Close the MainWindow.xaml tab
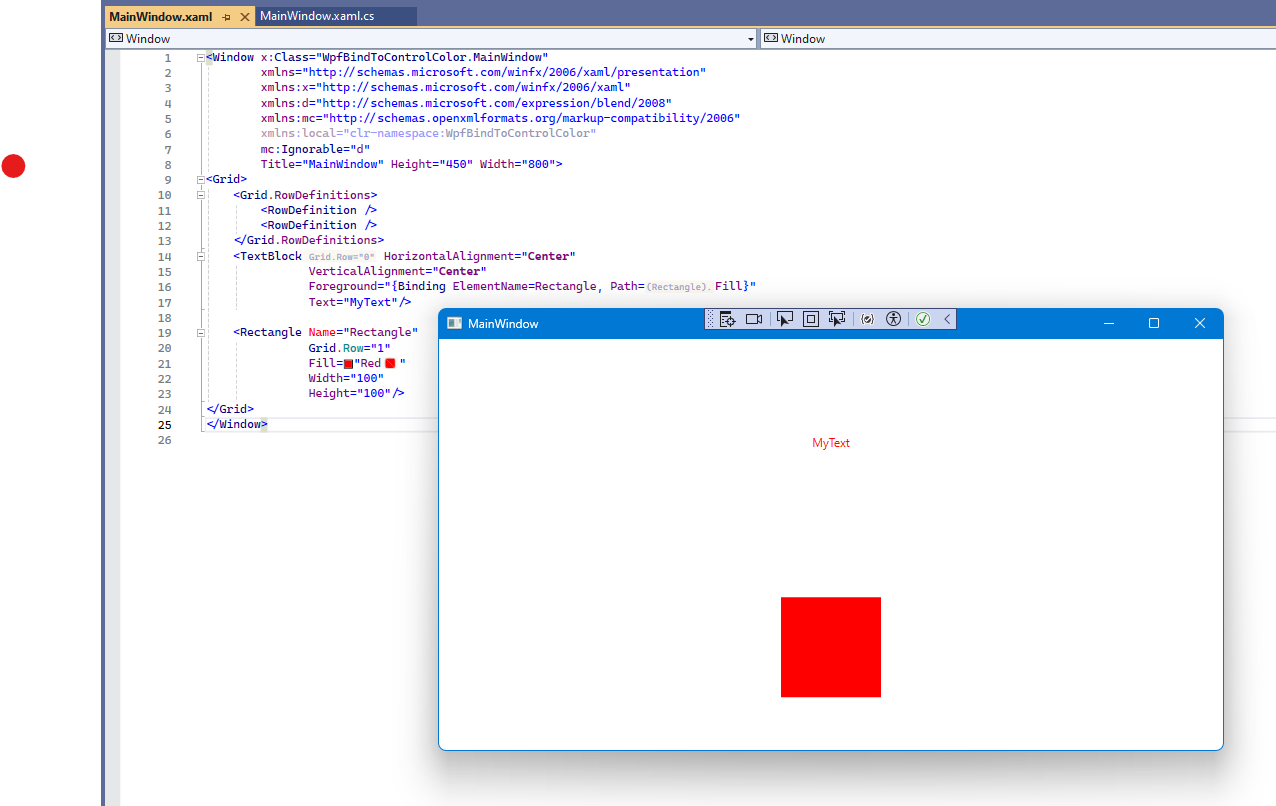1276x806 pixels. tap(245, 17)
